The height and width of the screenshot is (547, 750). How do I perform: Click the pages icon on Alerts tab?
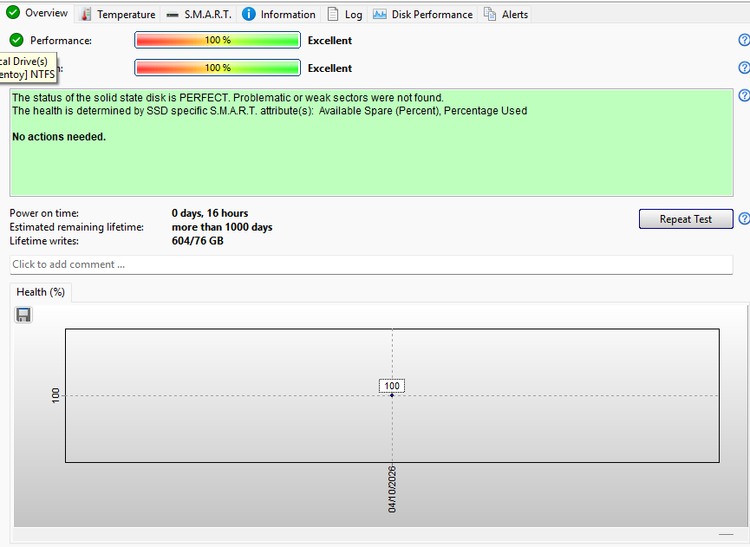coord(490,14)
